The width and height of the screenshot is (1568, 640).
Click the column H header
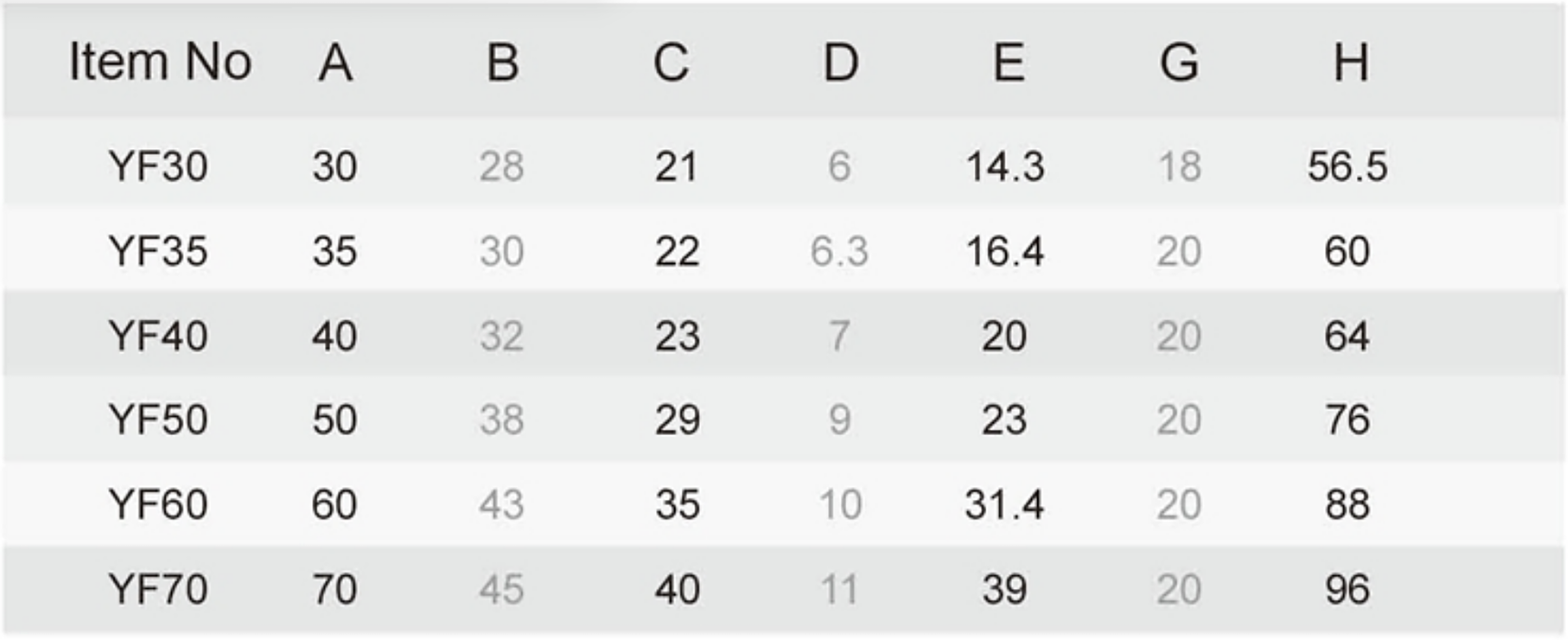click(1351, 62)
